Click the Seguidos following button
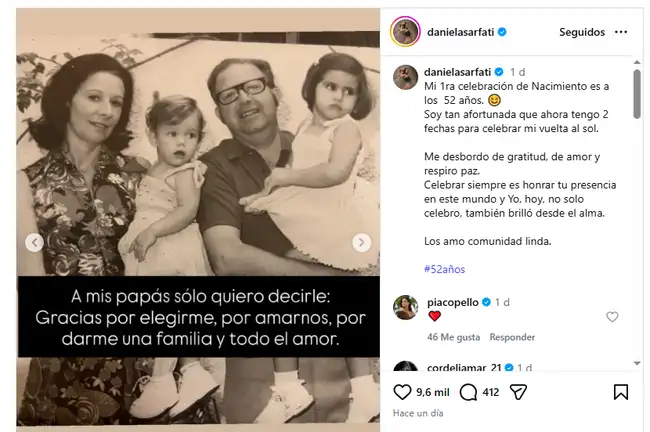 tap(582, 32)
